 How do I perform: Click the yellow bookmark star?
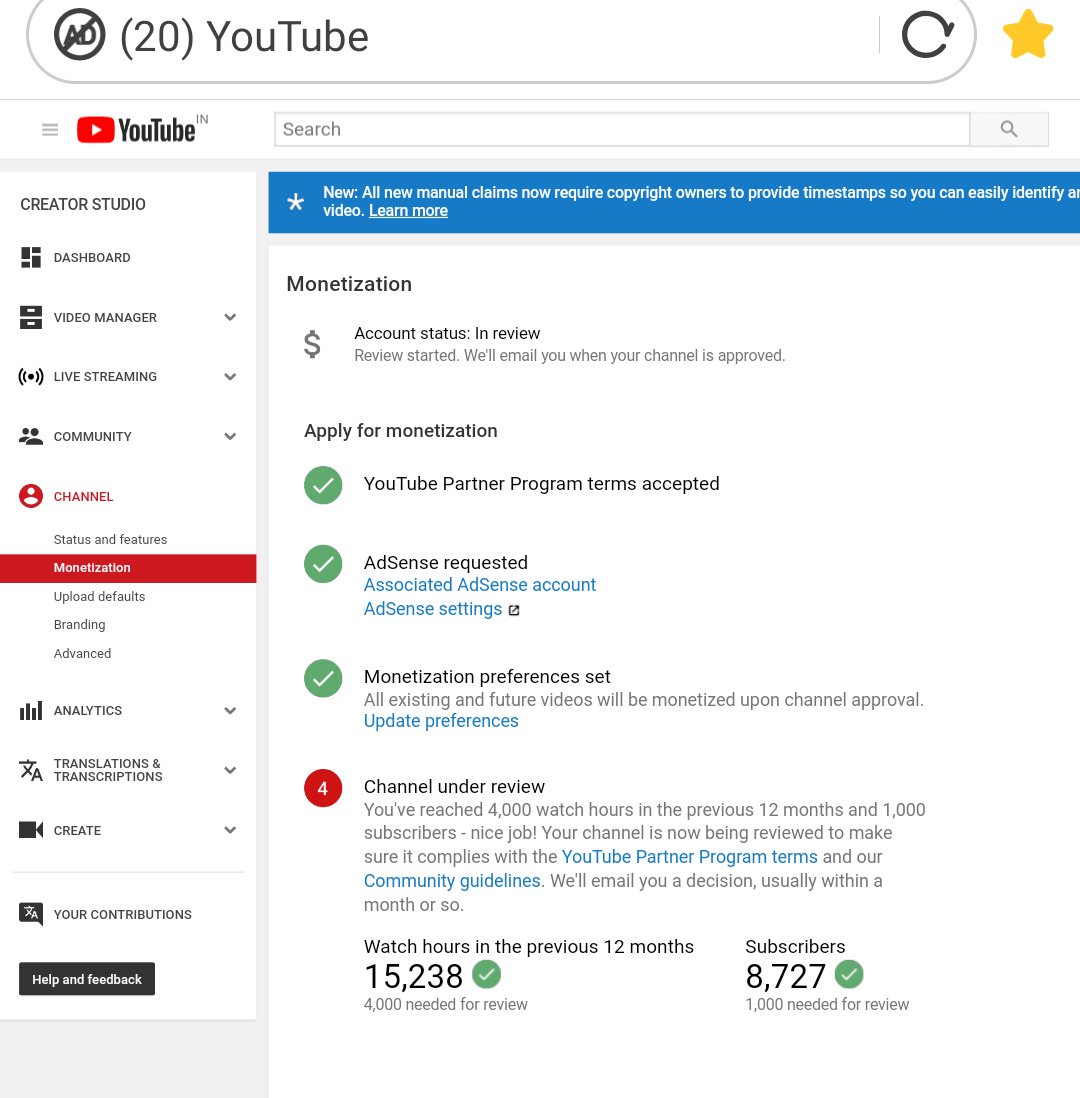pyautogui.click(x=1027, y=34)
